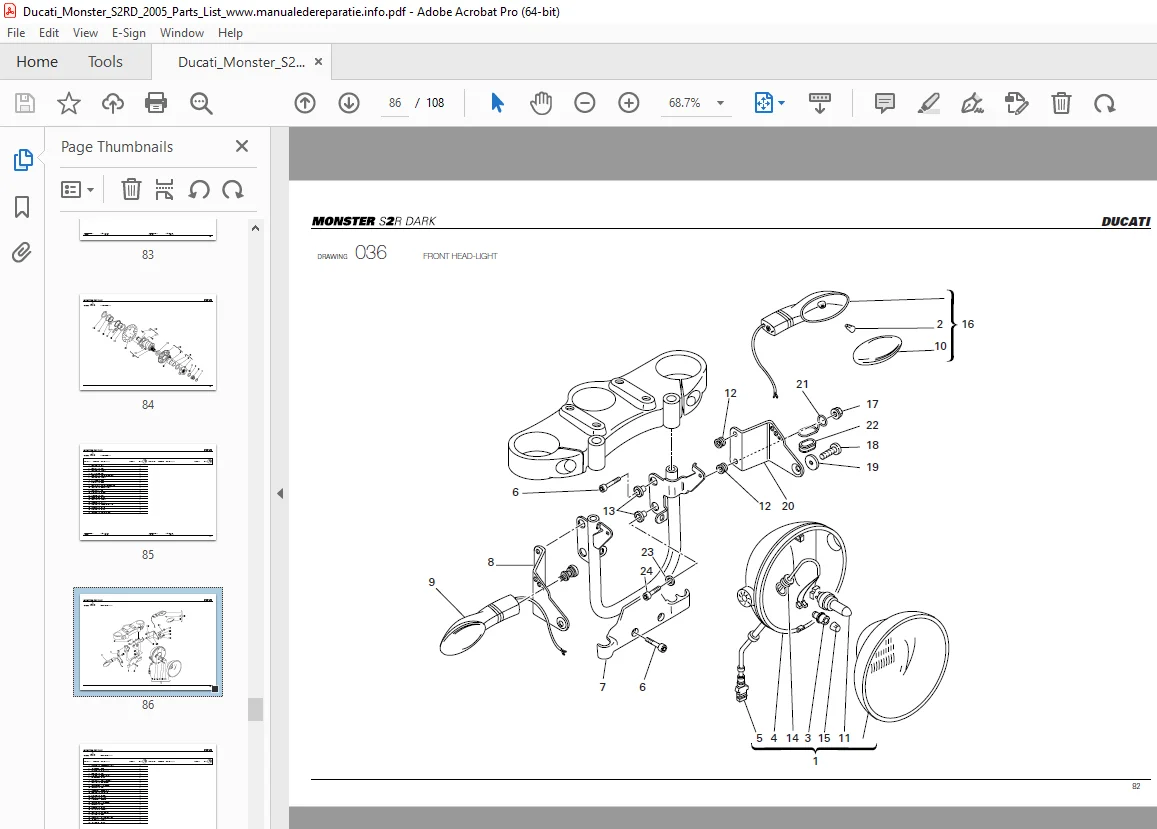Delete selected thumbnail page
1157x829 pixels.
pyautogui.click(x=131, y=190)
